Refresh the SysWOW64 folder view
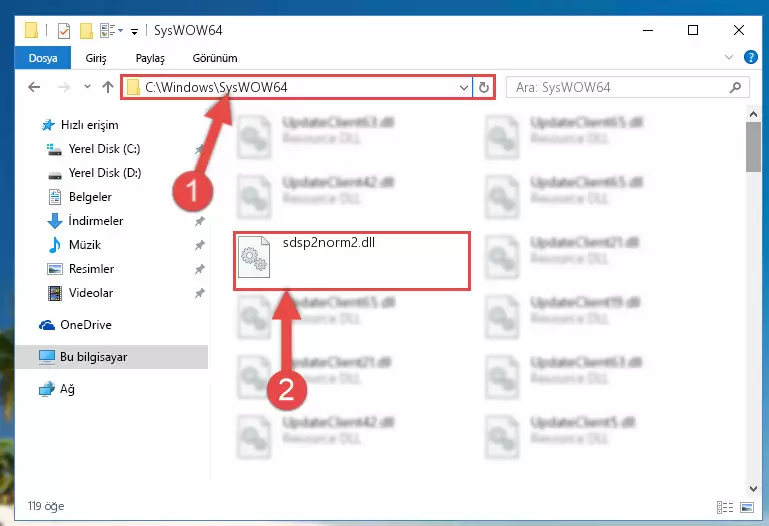Image resolution: width=769 pixels, height=526 pixels. tap(484, 88)
